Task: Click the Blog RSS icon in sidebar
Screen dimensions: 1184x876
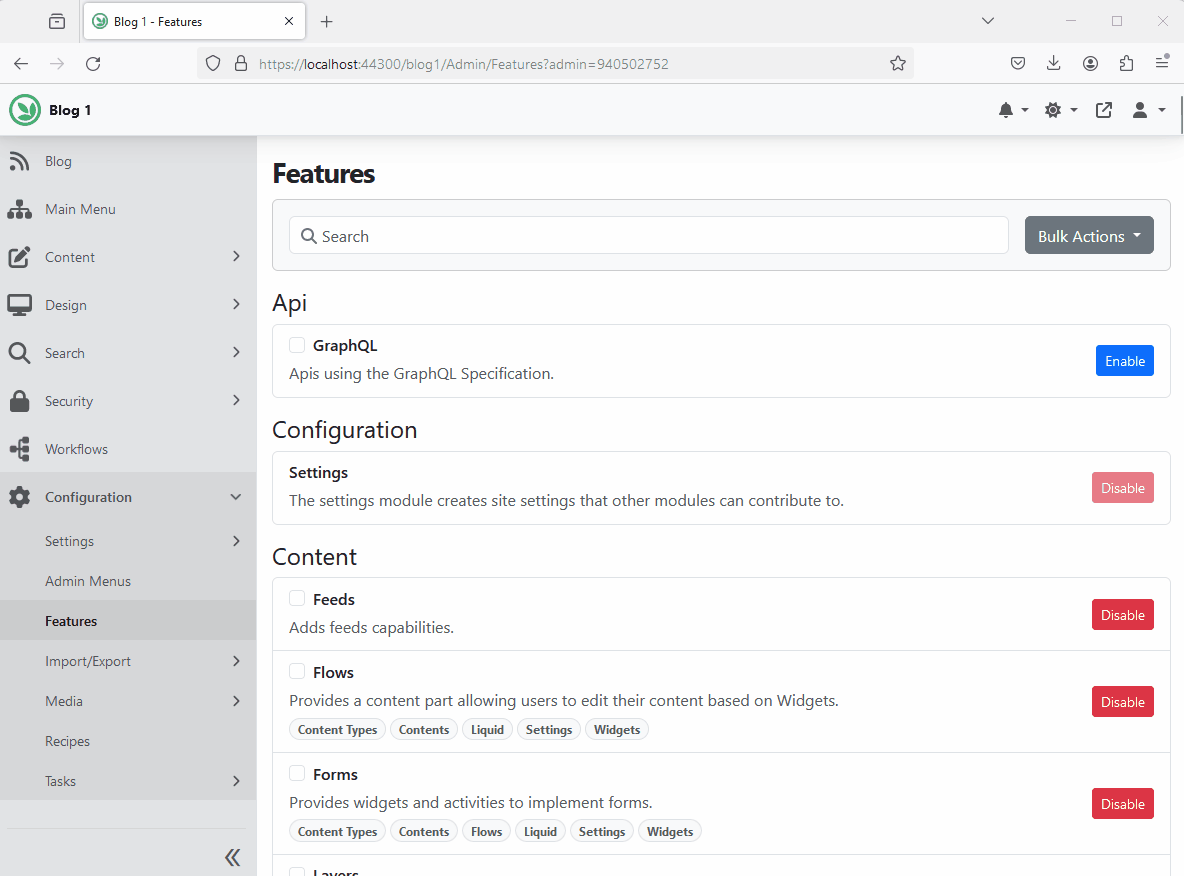Action: coord(19,161)
